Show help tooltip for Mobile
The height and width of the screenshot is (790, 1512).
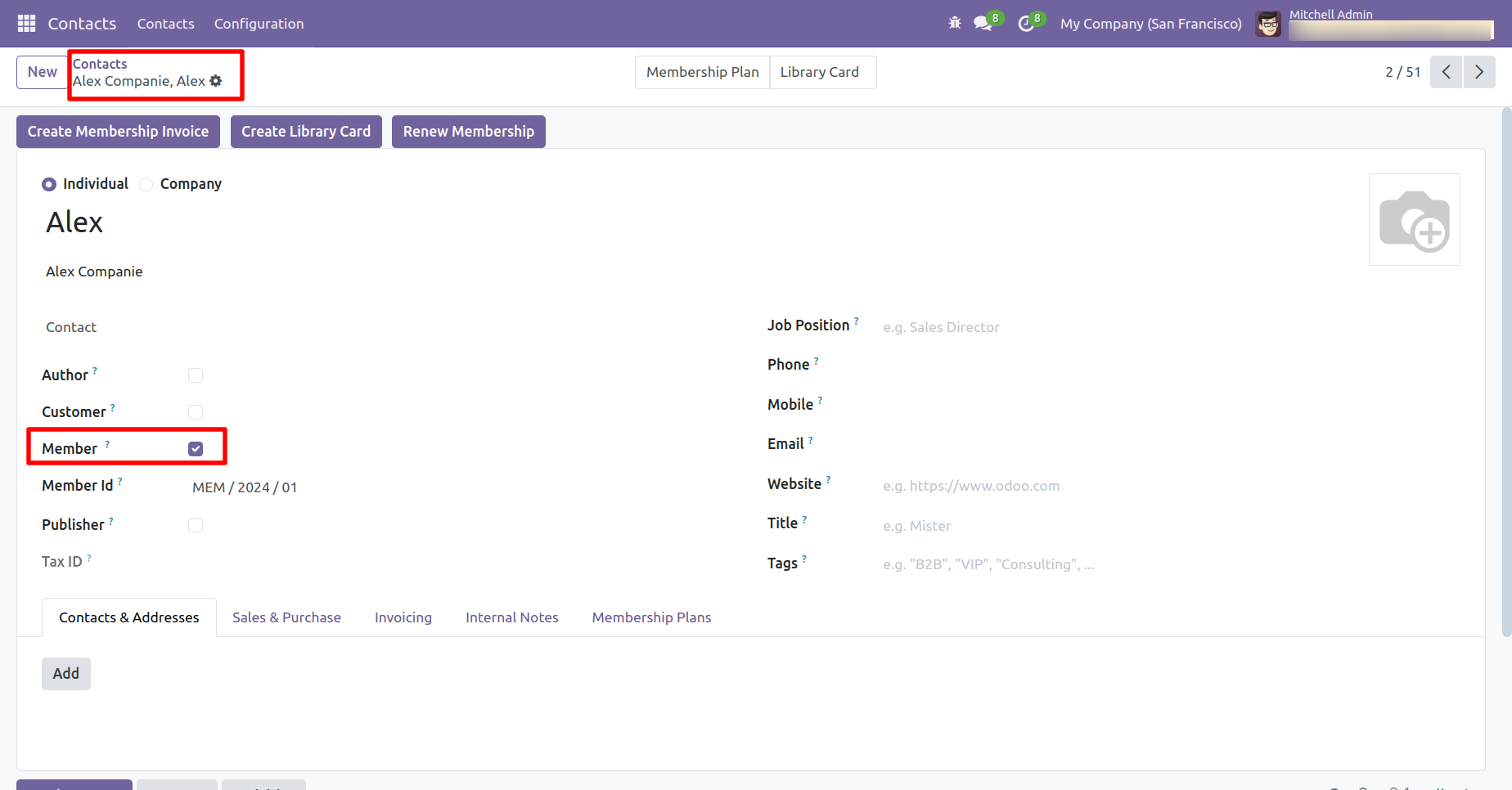click(821, 400)
